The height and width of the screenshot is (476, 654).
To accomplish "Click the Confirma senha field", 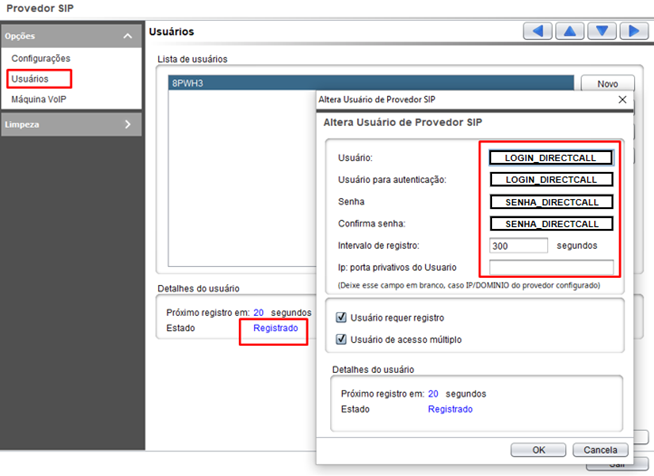I will (551, 224).
